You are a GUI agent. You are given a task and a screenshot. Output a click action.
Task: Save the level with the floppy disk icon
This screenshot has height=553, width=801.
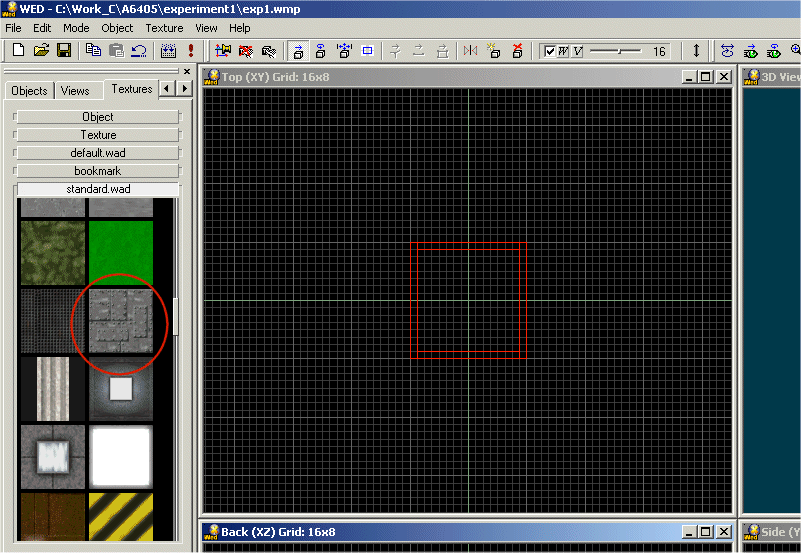64,50
